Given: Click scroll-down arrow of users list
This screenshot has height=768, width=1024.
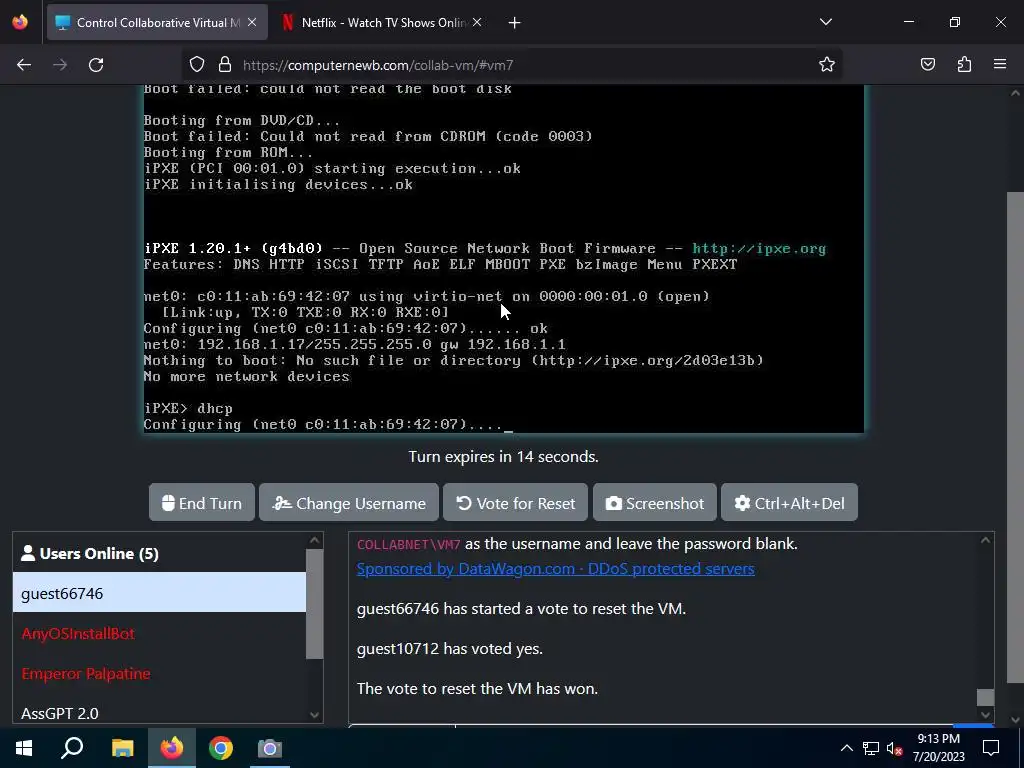Looking at the screenshot, I should click(314, 715).
